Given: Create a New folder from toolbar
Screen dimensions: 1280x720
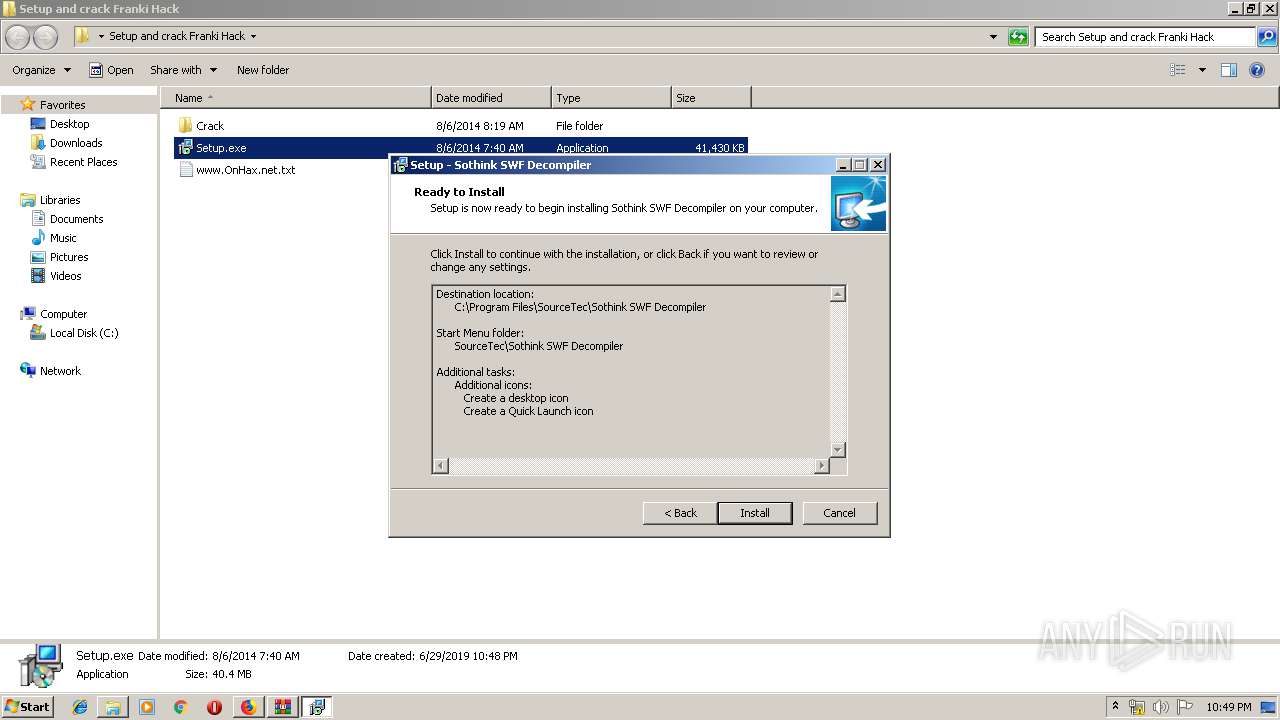Looking at the screenshot, I should click(263, 70).
